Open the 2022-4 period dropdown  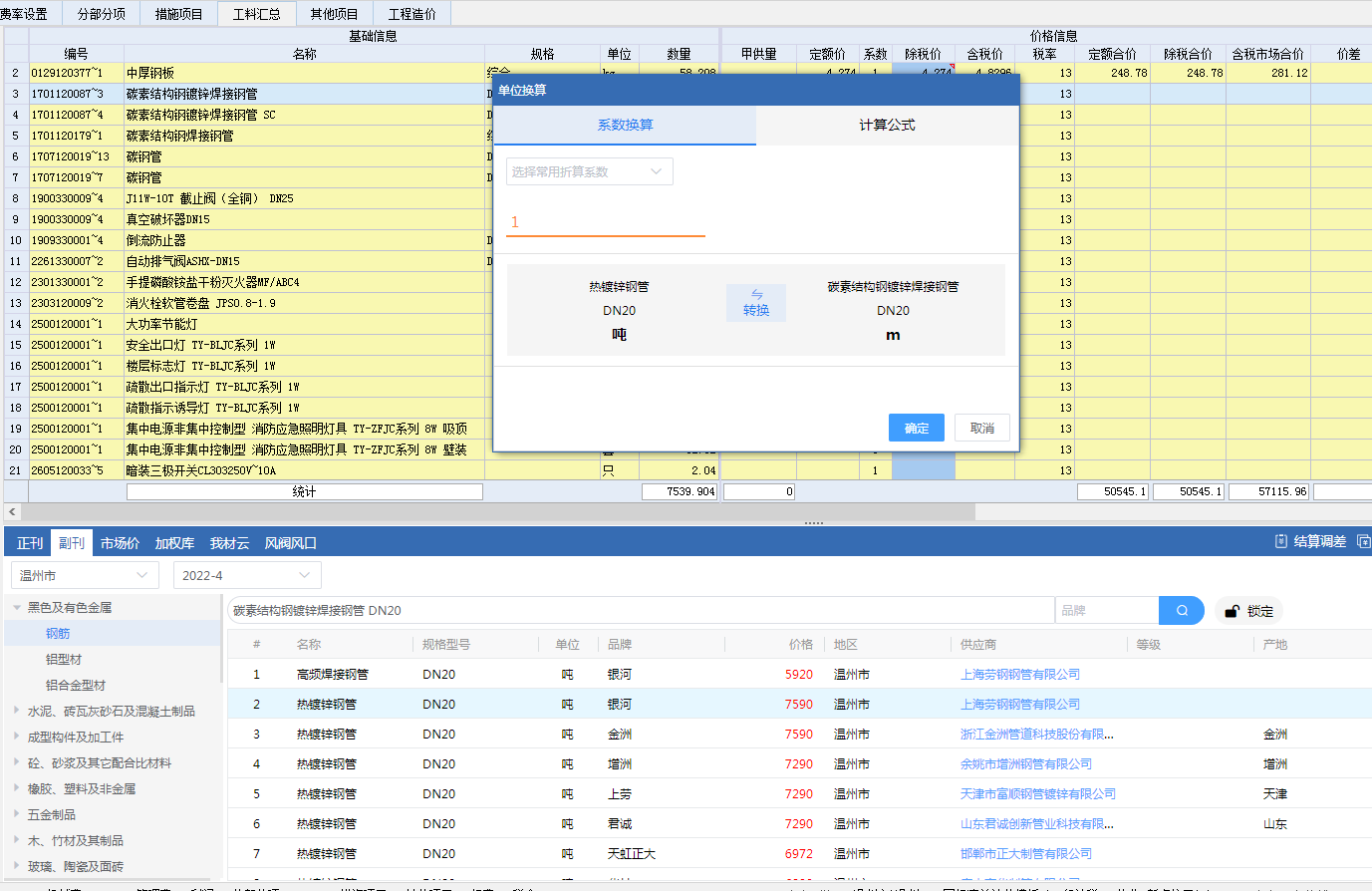pos(246,575)
